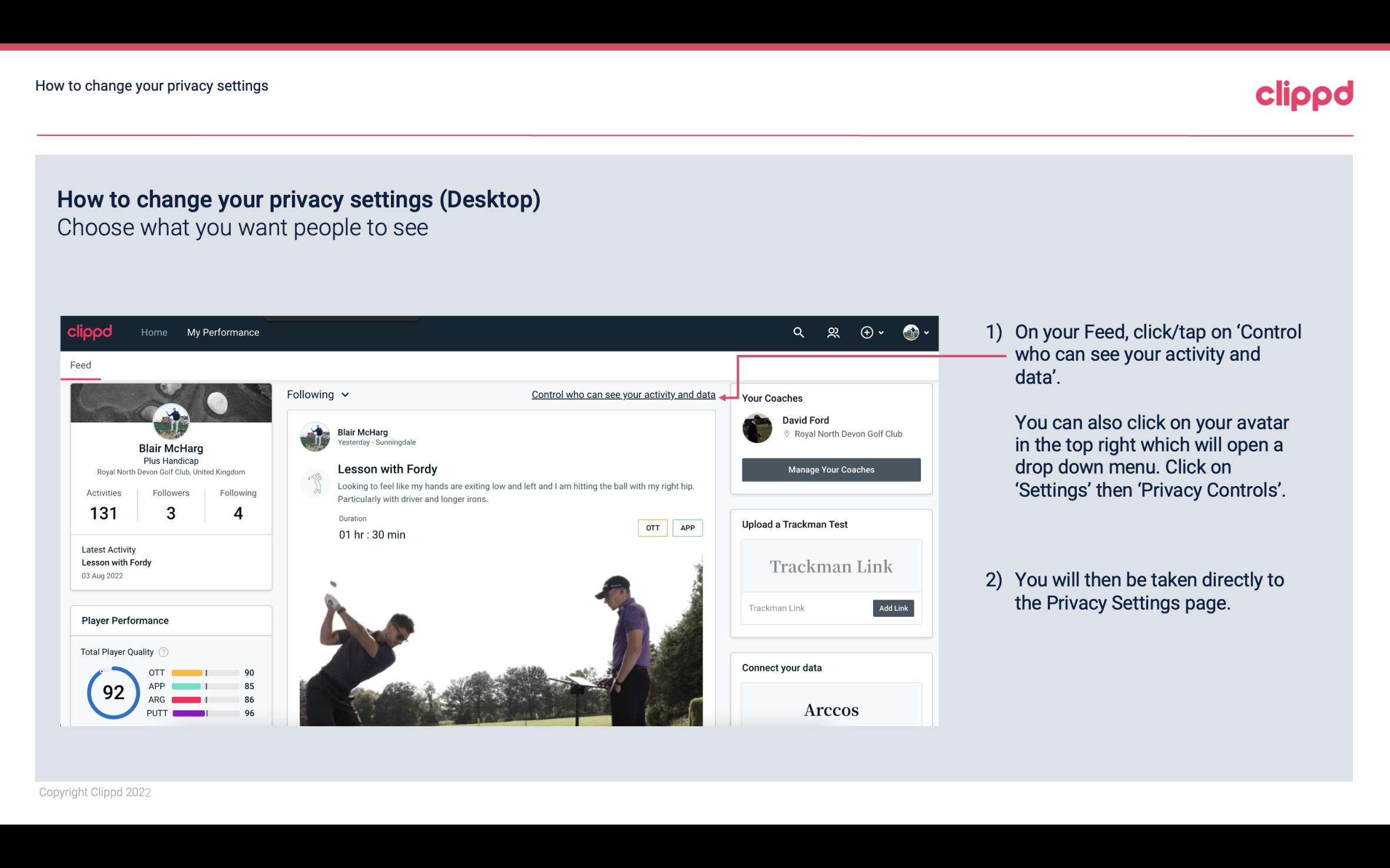Click Control who can see your activity

[x=621, y=393]
